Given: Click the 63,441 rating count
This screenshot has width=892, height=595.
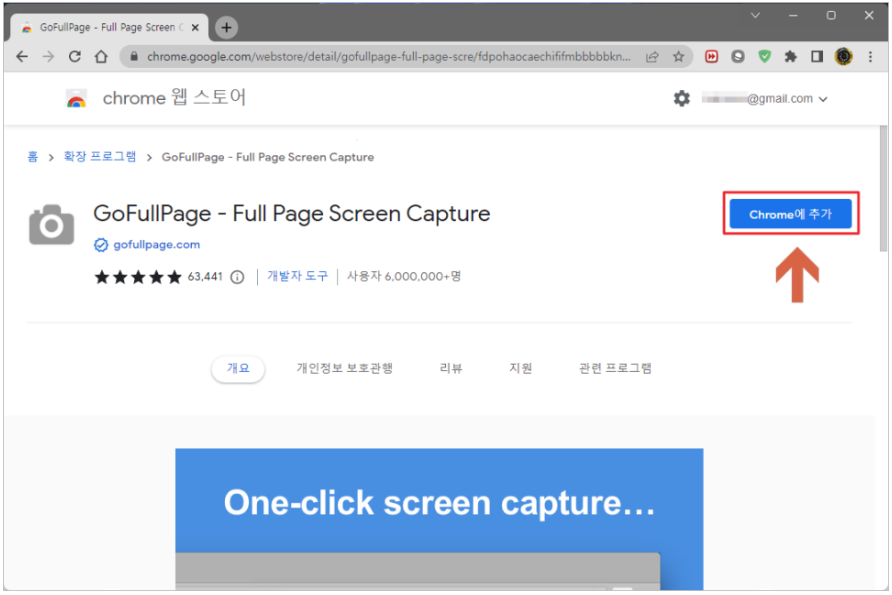Looking at the screenshot, I should [x=205, y=276].
